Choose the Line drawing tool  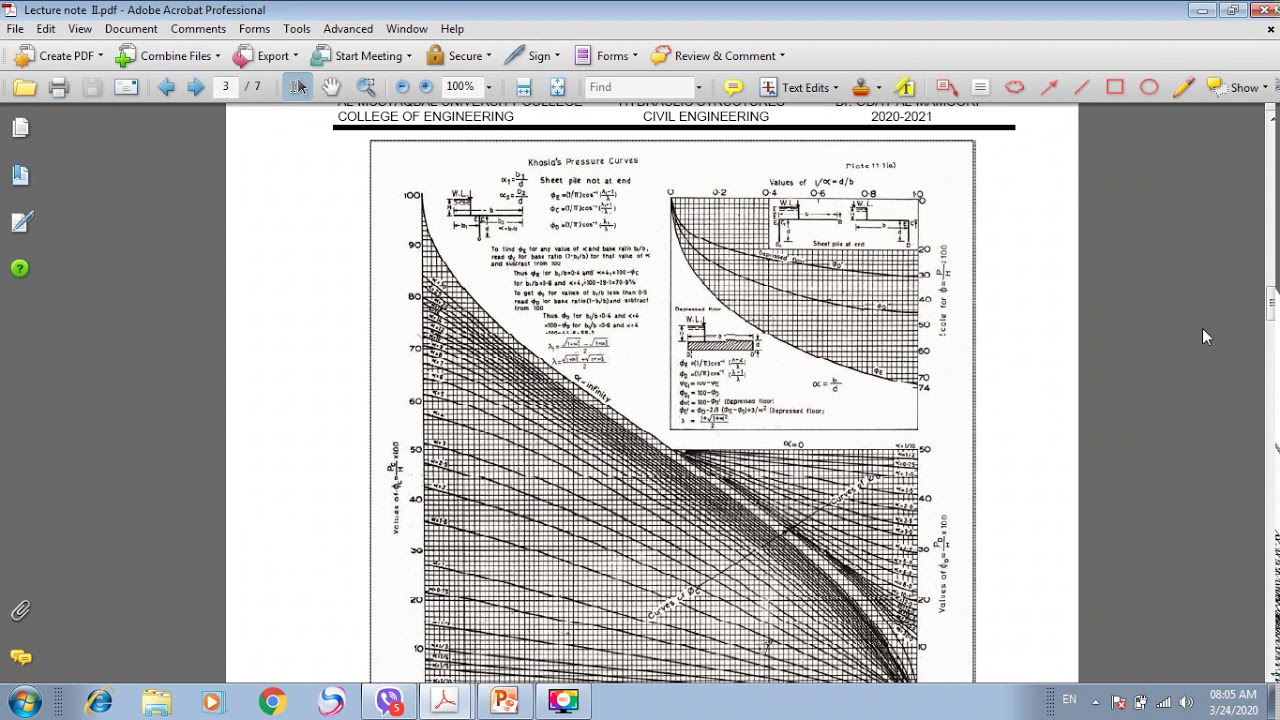coord(1081,87)
